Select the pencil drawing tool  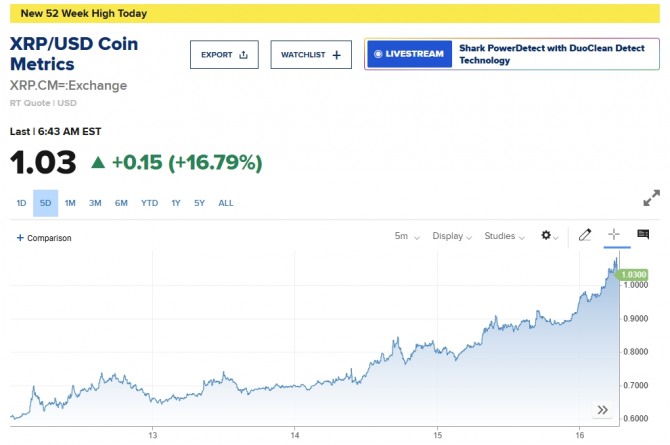(x=585, y=236)
